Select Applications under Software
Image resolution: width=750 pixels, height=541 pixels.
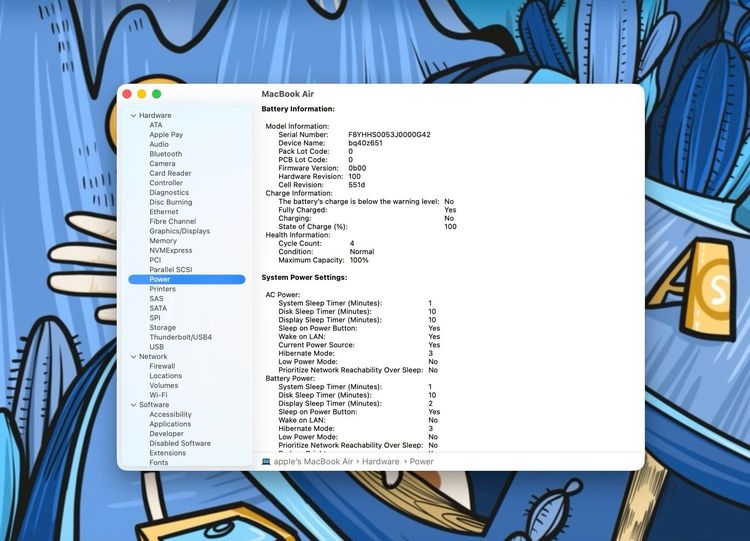click(170, 424)
